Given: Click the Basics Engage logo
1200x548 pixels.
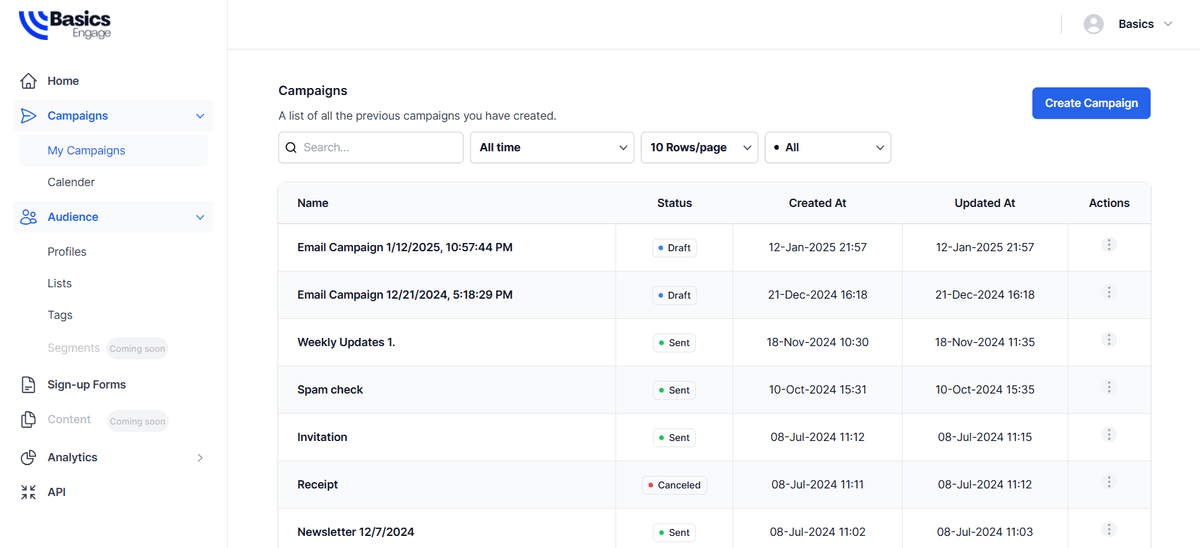Looking at the screenshot, I should pyautogui.click(x=66, y=25).
